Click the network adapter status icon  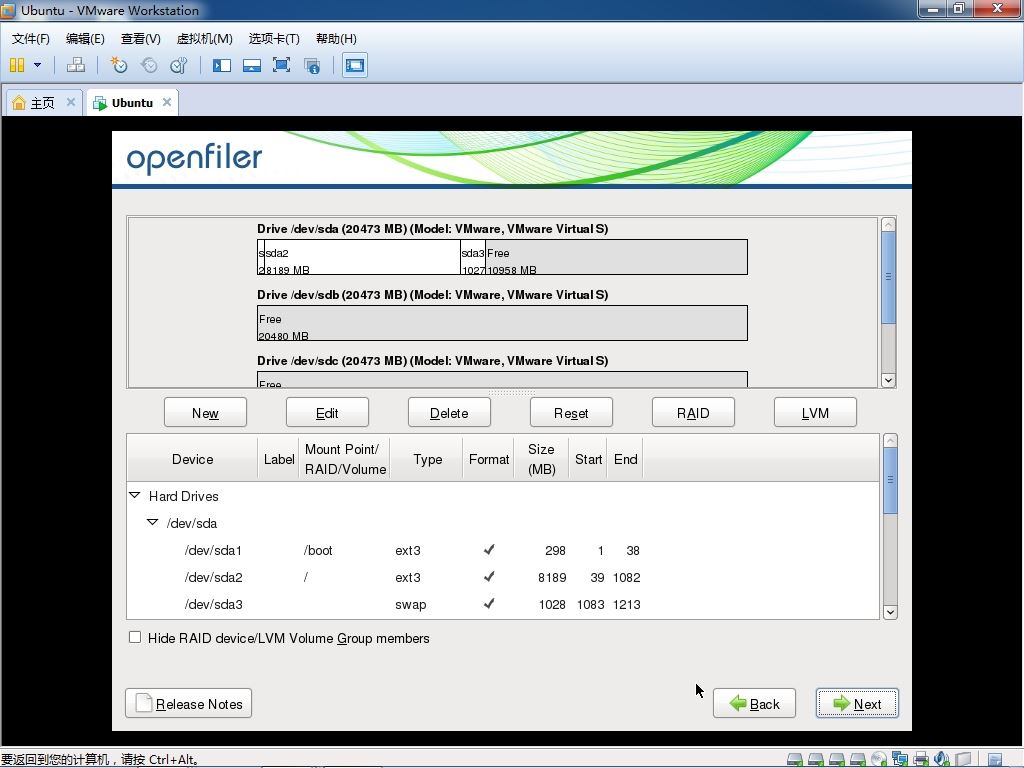pos(900,759)
